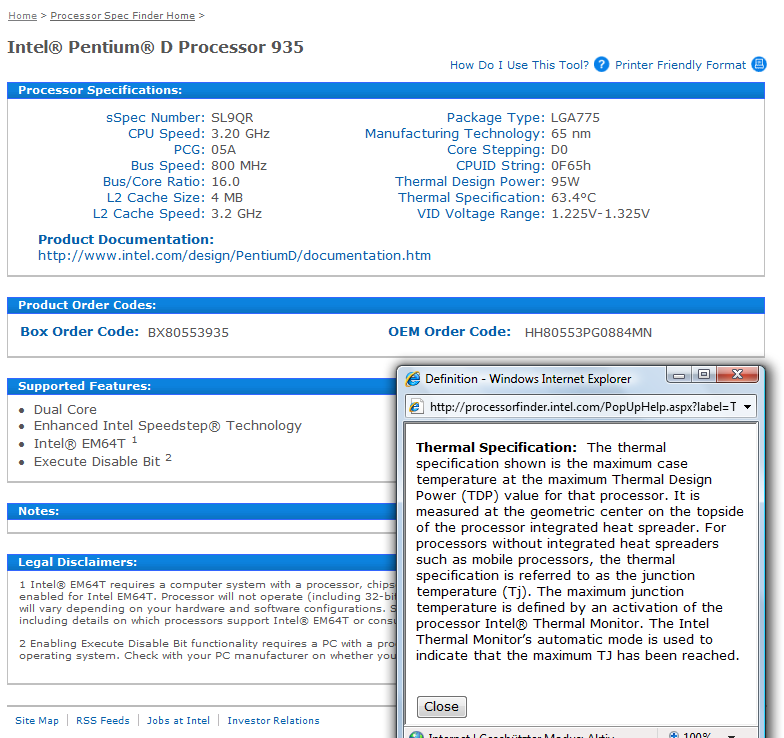Click the page icon in popup address bar
The height and width of the screenshot is (738, 784).
416,406
